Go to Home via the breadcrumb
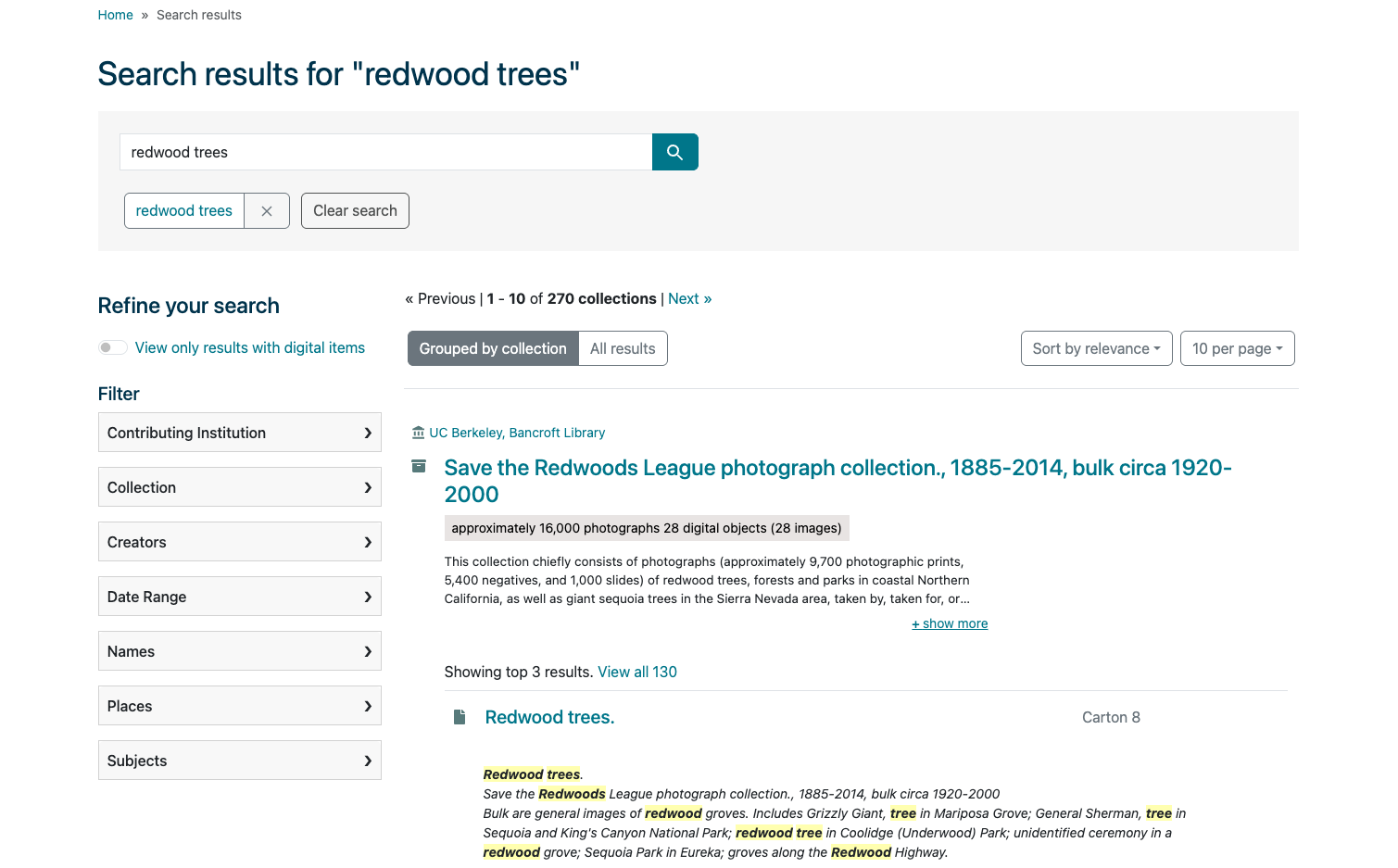The width and height of the screenshot is (1398, 868). 115,14
